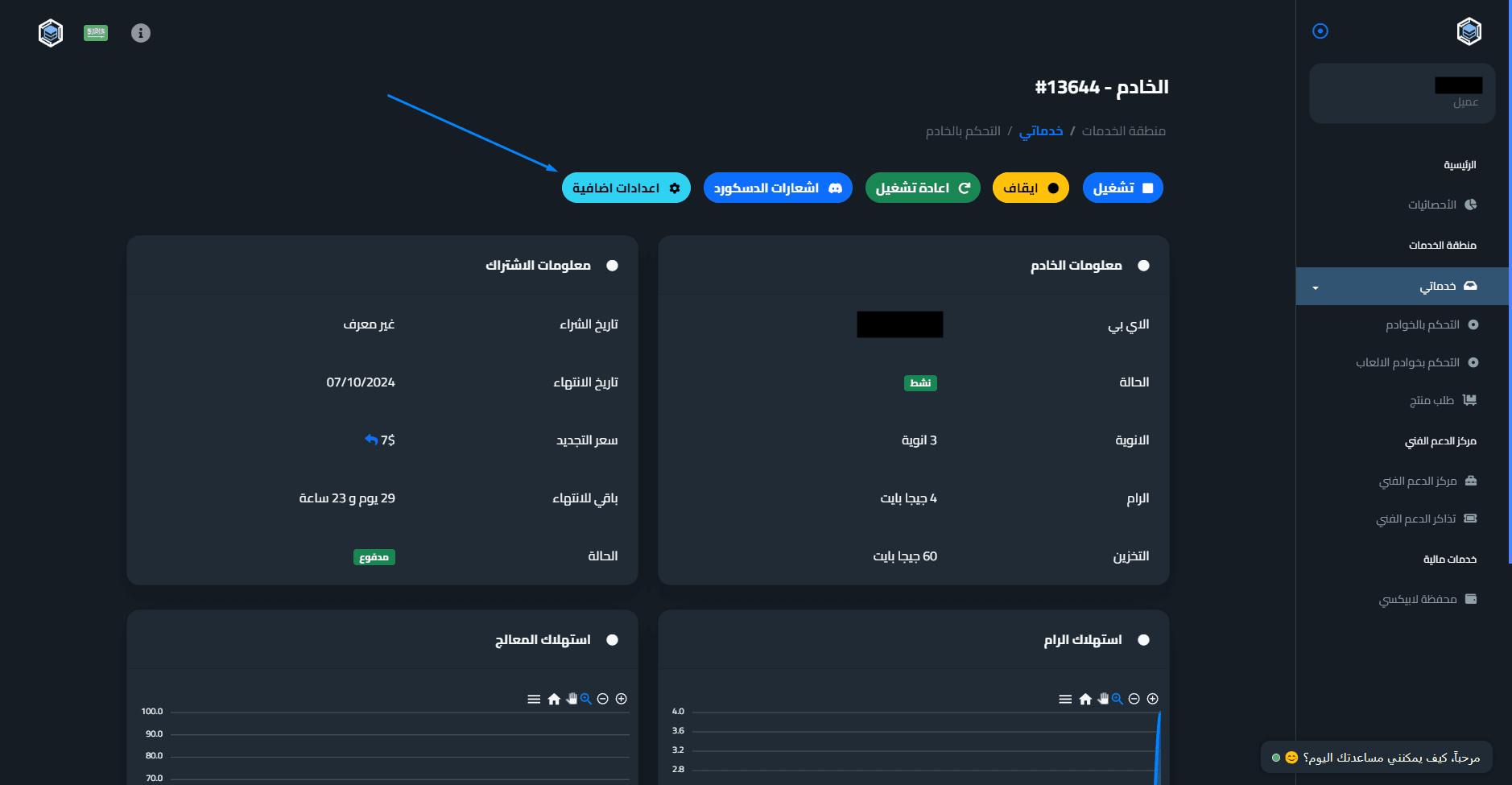Click the مدفوع paid status badge
Image resolution: width=1512 pixels, height=785 pixels.
pyautogui.click(x=374, y=557)
